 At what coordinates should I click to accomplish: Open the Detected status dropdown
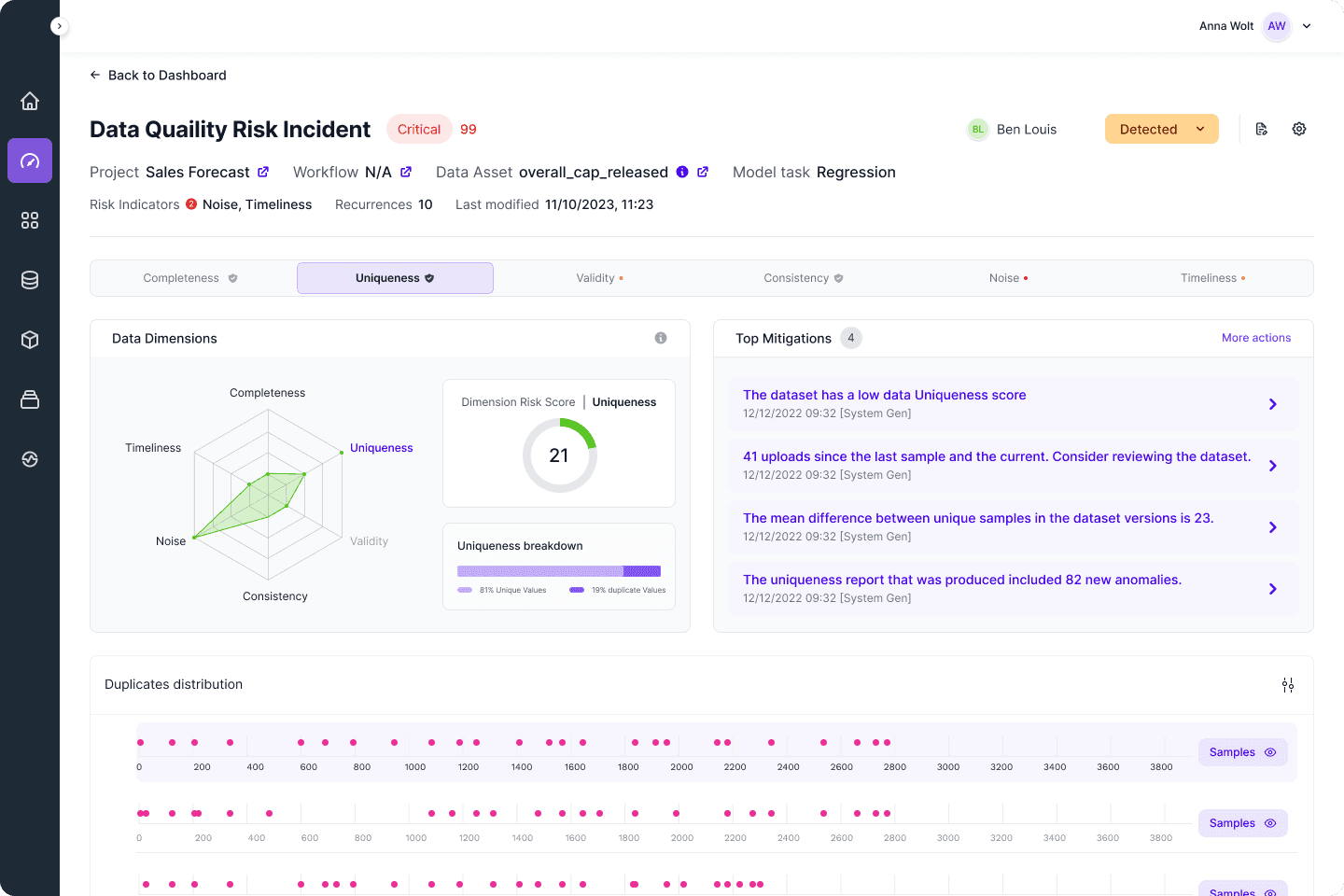[x=1162, y=129]
